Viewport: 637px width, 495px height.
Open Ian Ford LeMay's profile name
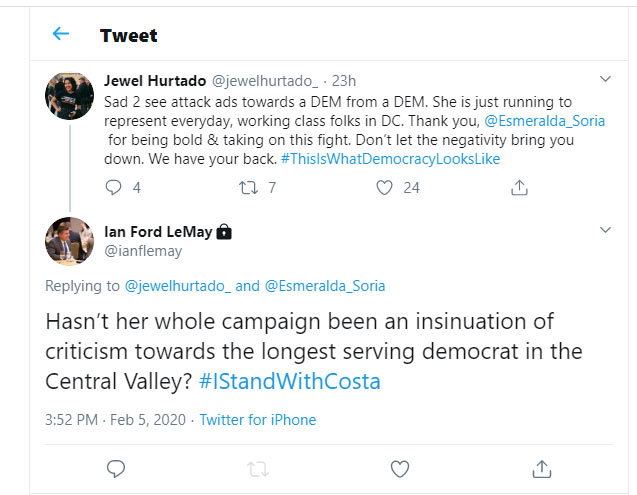point(158,232)
